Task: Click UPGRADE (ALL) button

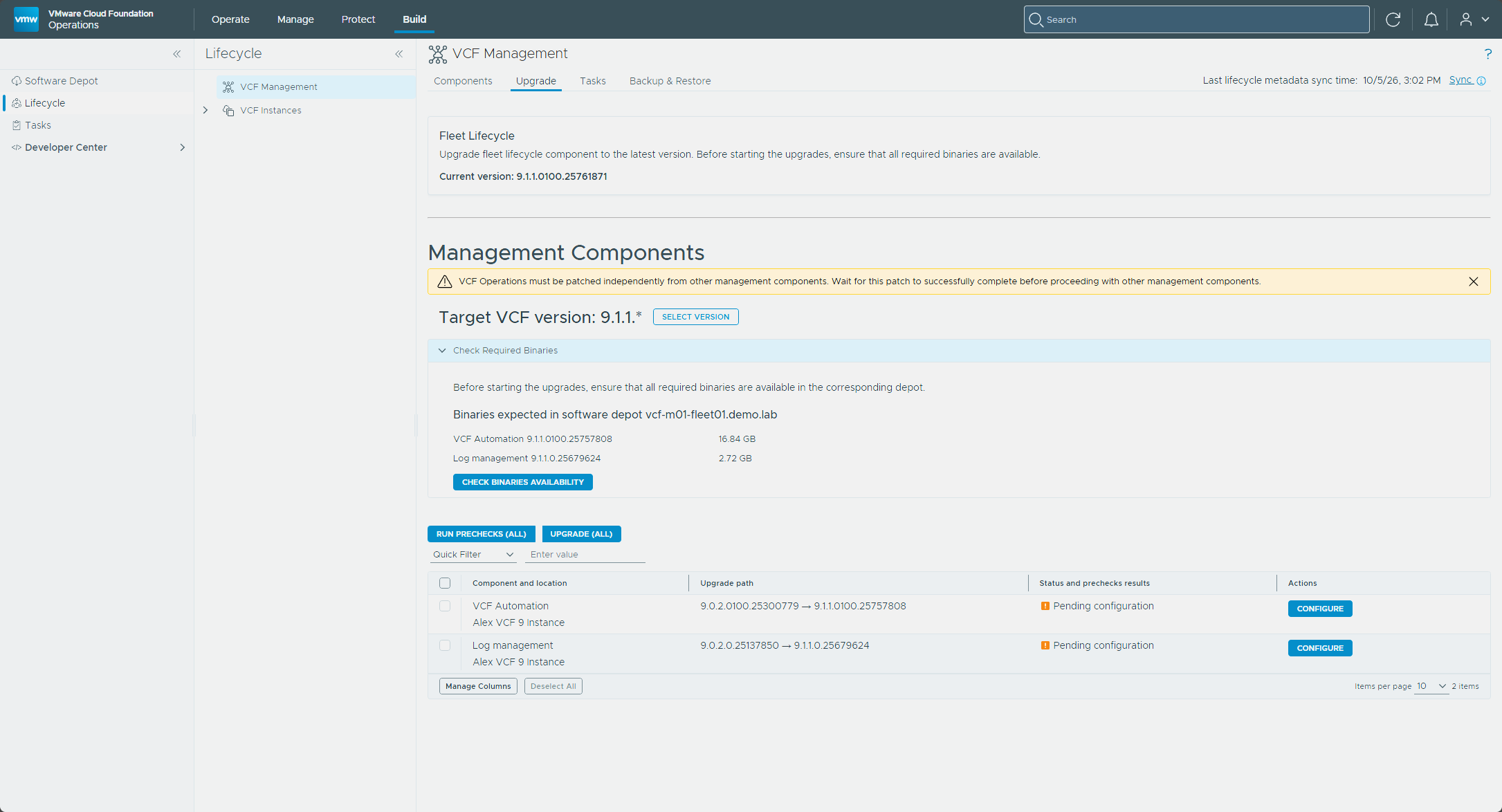Action: click(581, 534)
